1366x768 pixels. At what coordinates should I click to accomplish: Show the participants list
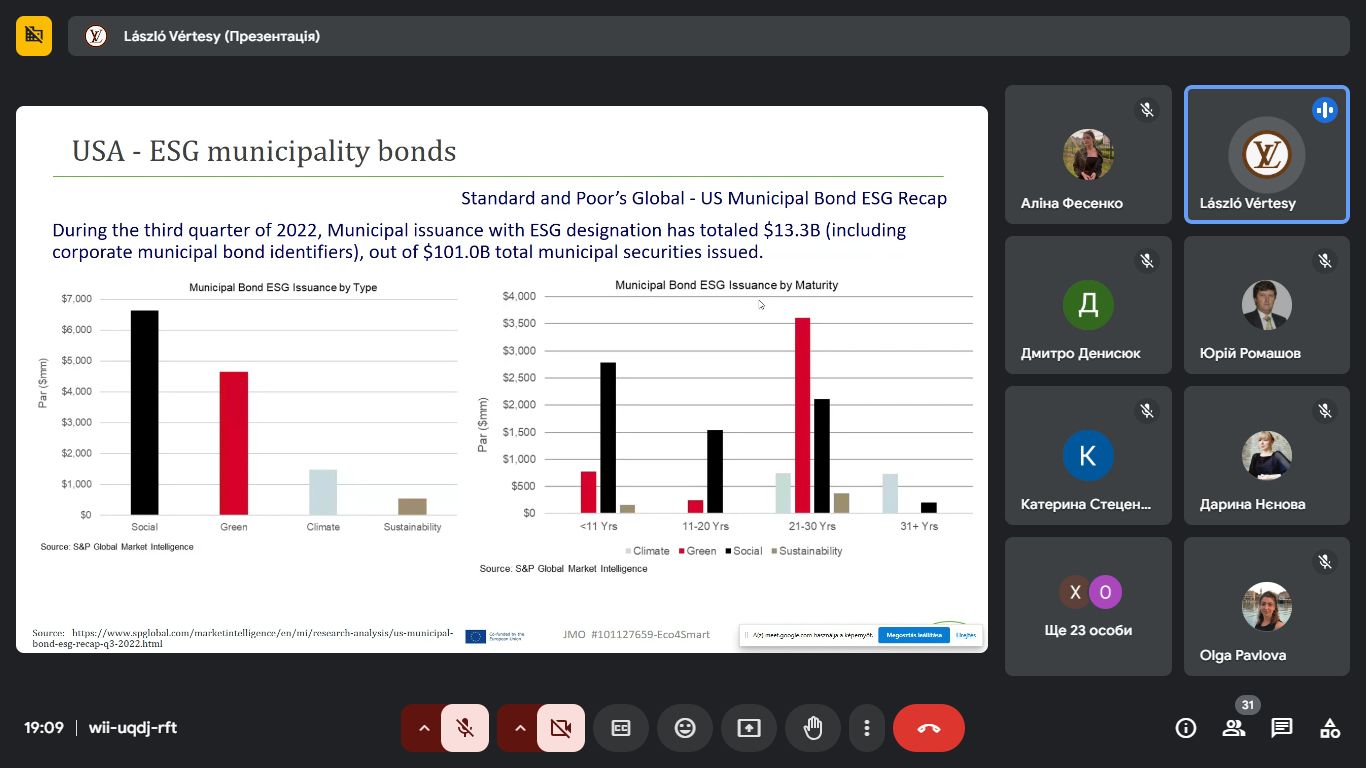[x=1234, y=728]
